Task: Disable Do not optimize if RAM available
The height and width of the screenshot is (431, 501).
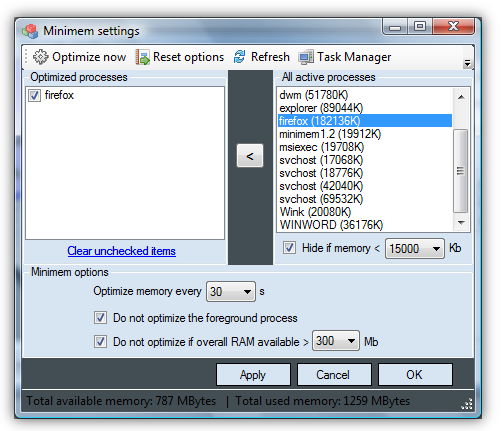Action: point(100,342)
